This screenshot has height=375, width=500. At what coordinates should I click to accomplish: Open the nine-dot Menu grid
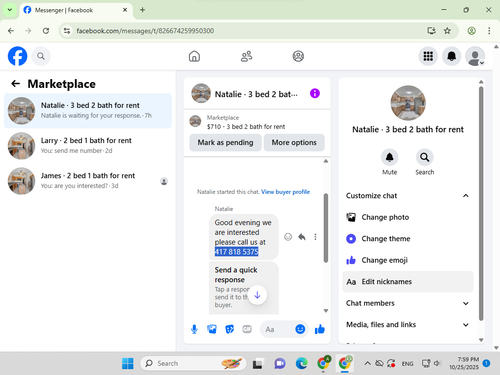(x=428, y=56)
